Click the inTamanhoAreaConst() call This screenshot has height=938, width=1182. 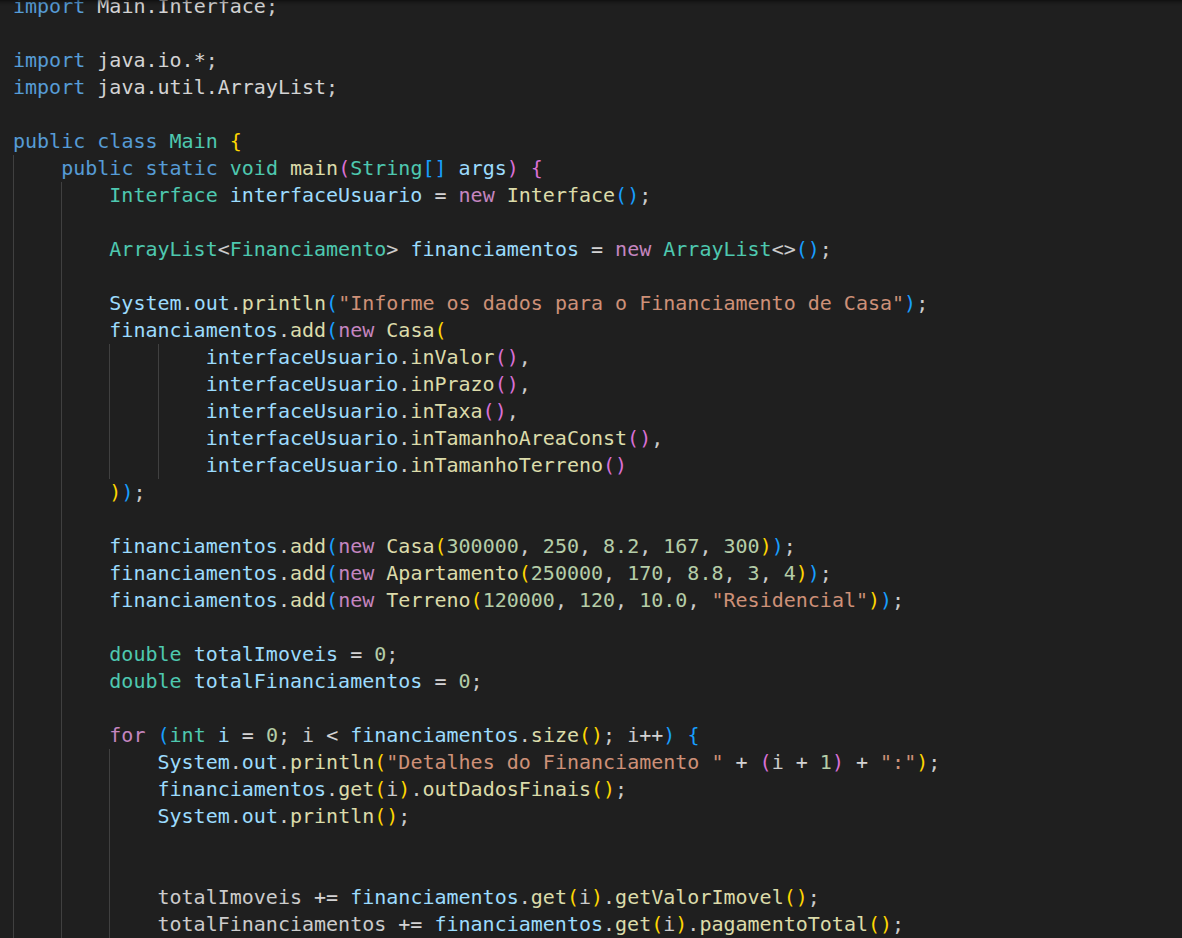[x=520, y=438]
